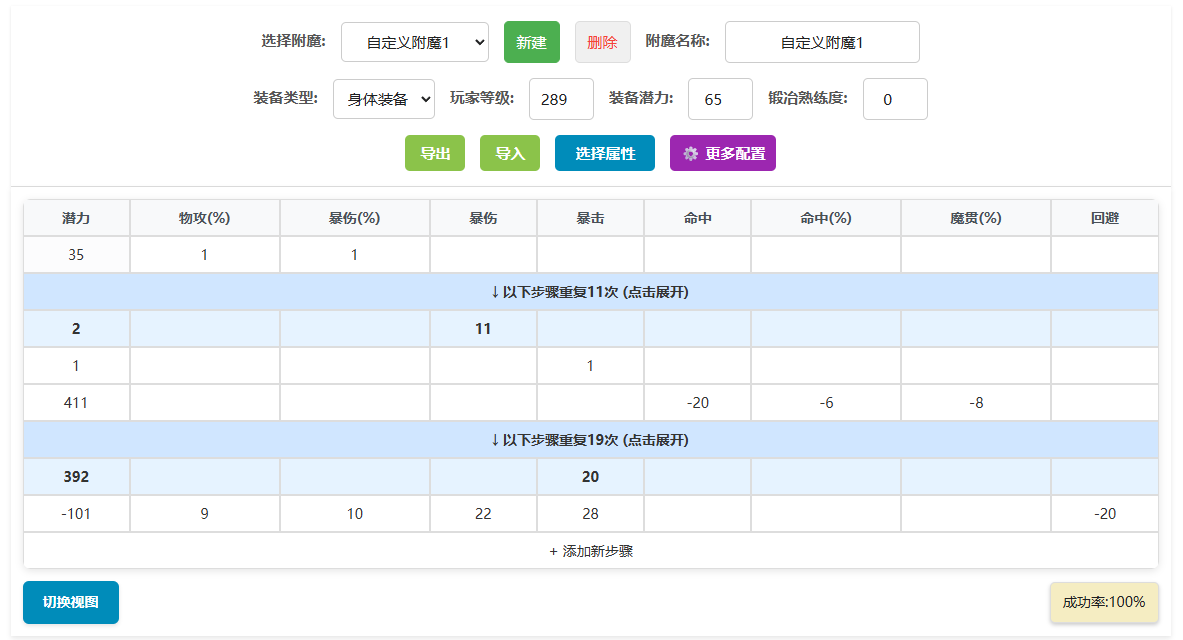Click the 成功率:100% success rate indicator
1183x640 pixels.
pos(1104,602)
